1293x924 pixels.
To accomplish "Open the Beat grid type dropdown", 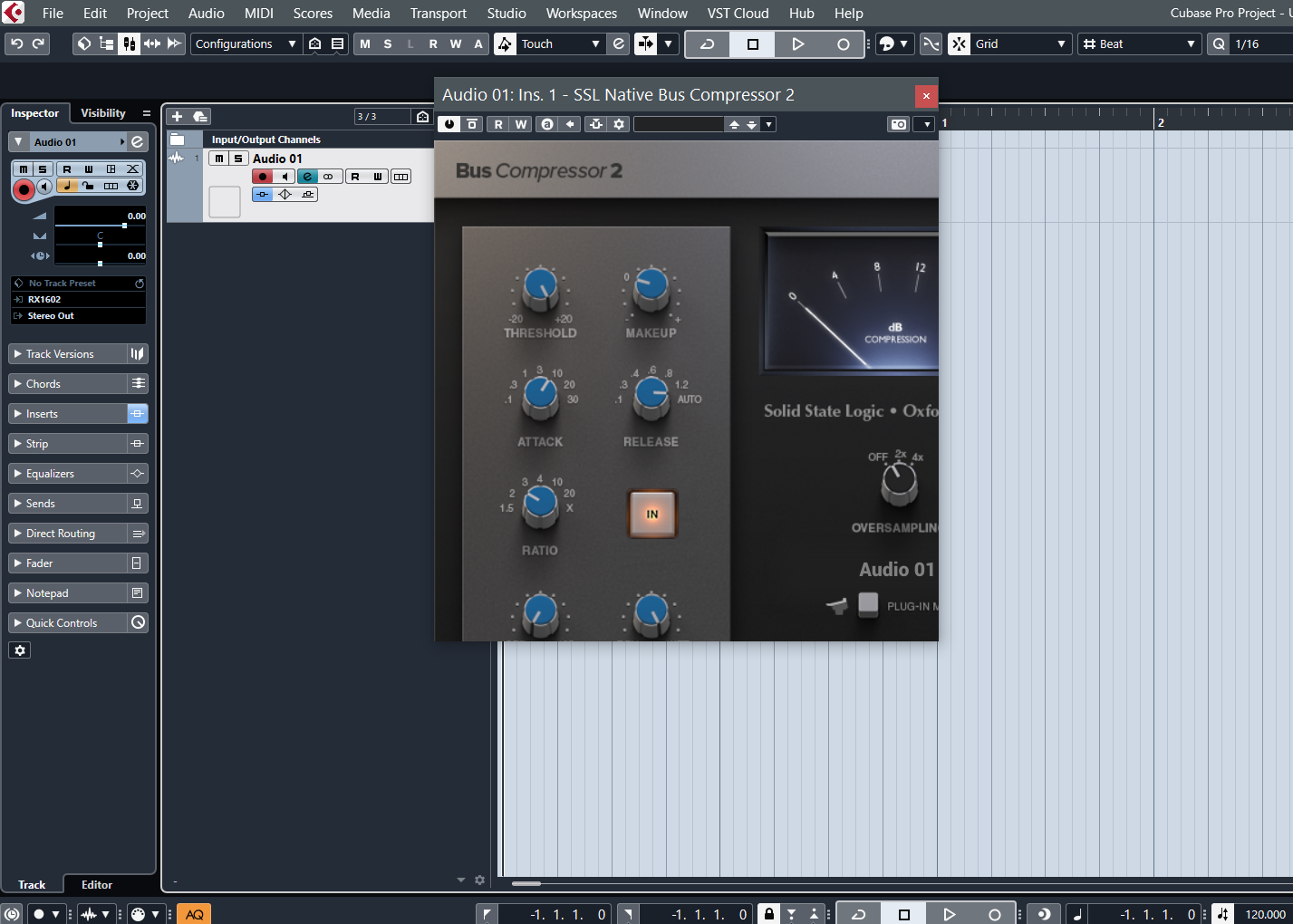I will coord(1140,43).
